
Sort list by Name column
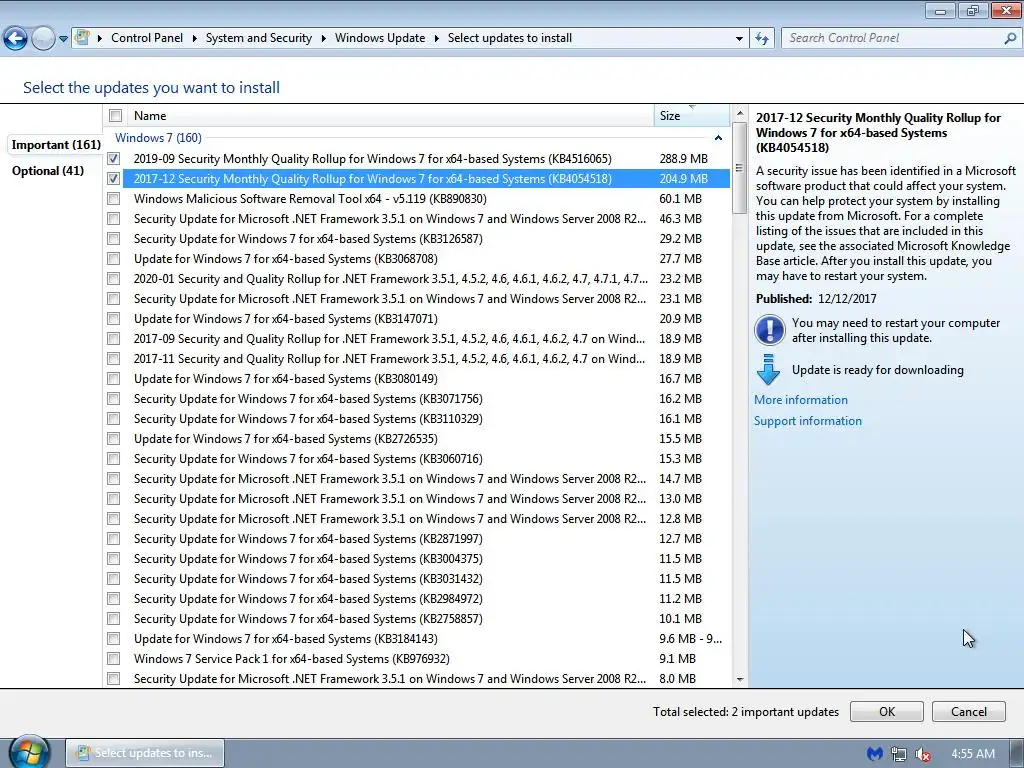click(x=391, y=116)
